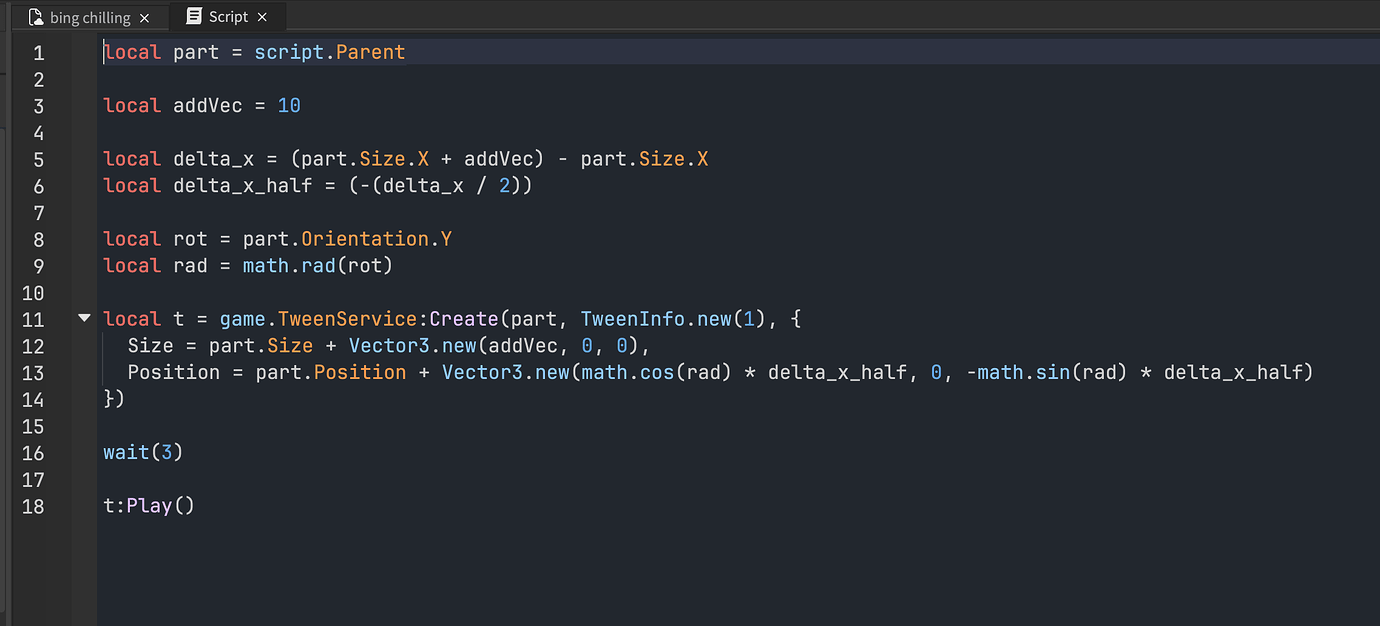Click line number 18 in the gutter
This screenshot has width=1380, height=626.
point(33,506)
